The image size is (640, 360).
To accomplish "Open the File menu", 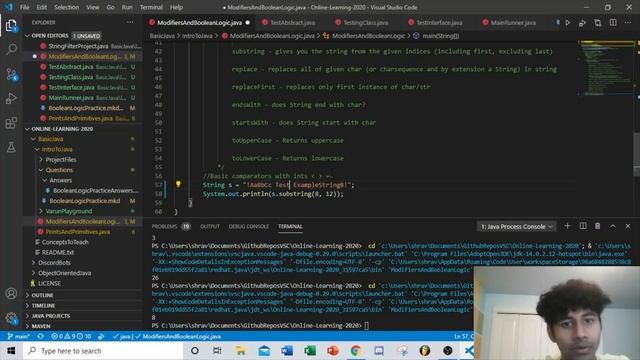I will 24,7.
